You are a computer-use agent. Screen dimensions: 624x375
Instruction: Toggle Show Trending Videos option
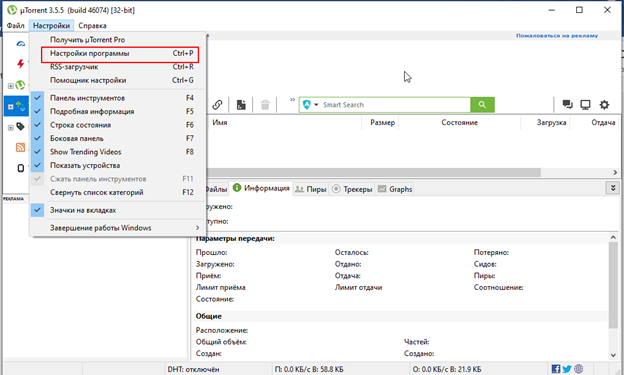pyautogui.click(x=119, y=152)
